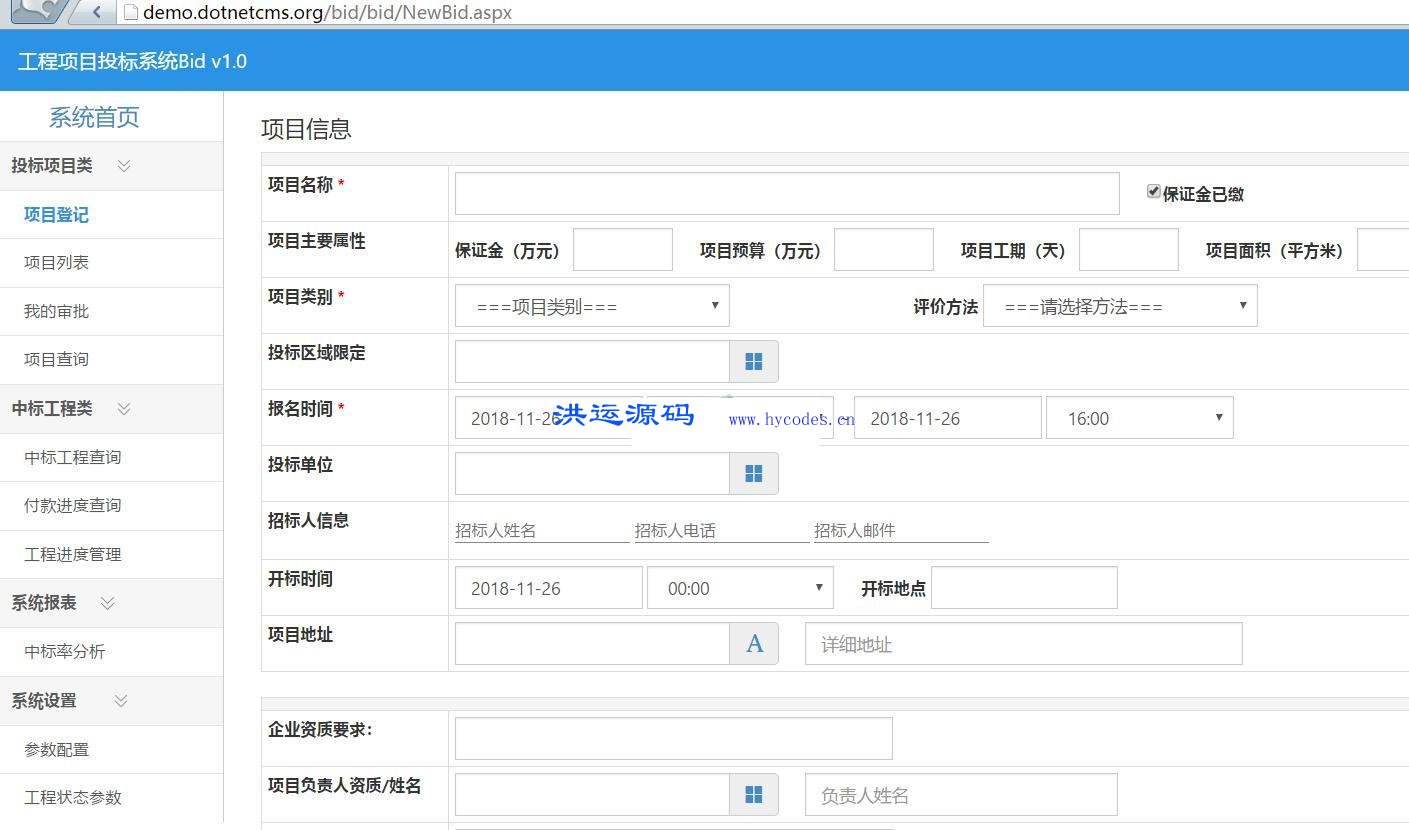
Task: Open 中标率分析 in the sidebar
Action: [64, 652]
